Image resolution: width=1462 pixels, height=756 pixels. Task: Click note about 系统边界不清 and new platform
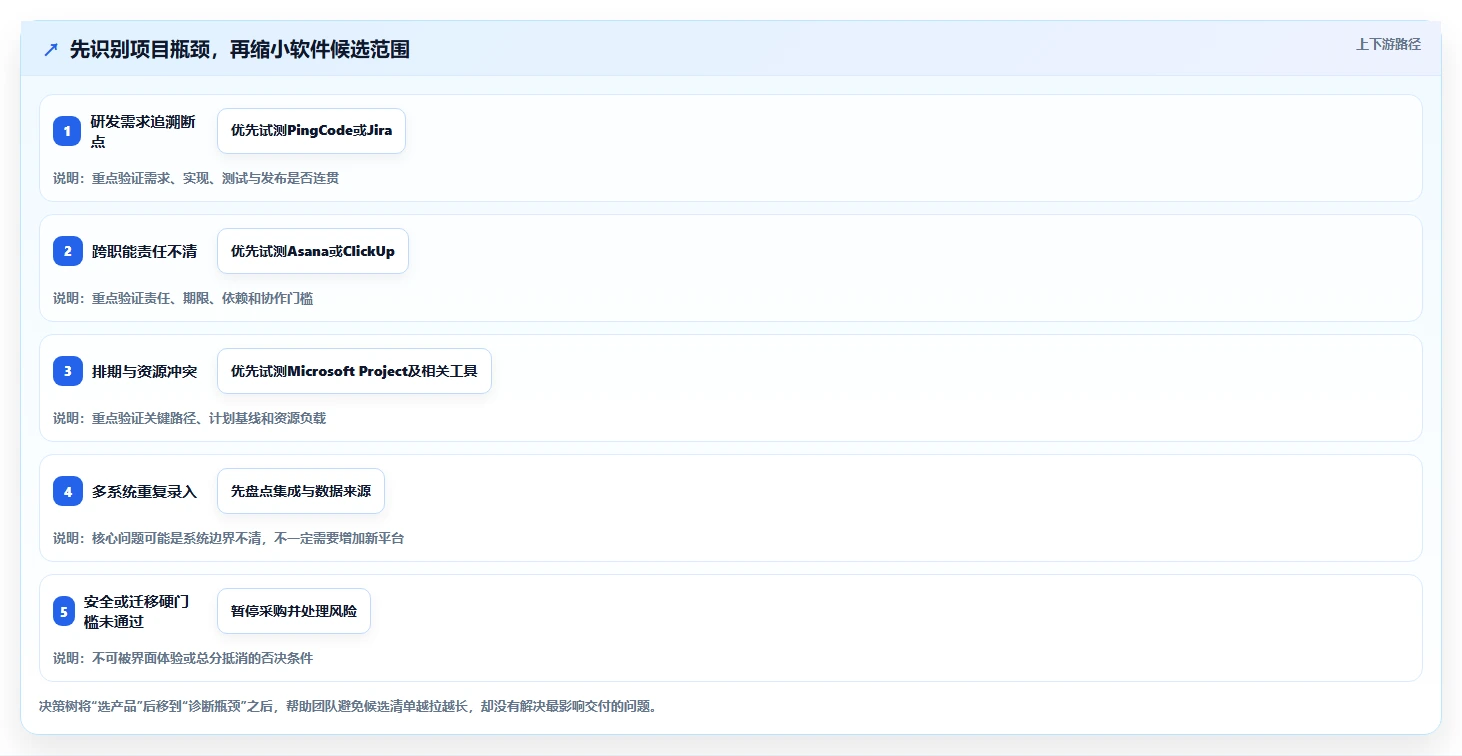pos(229,538)
